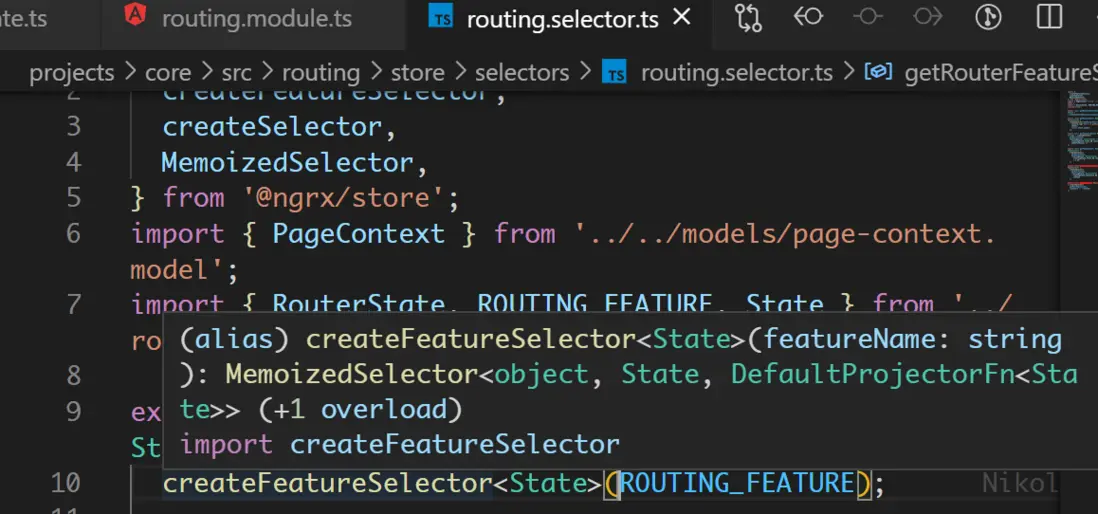The width and height of the screenshot is (1098, 514).
Task: Open the 'projects' breadcrumb dropdown
Action: click(72, 72)
